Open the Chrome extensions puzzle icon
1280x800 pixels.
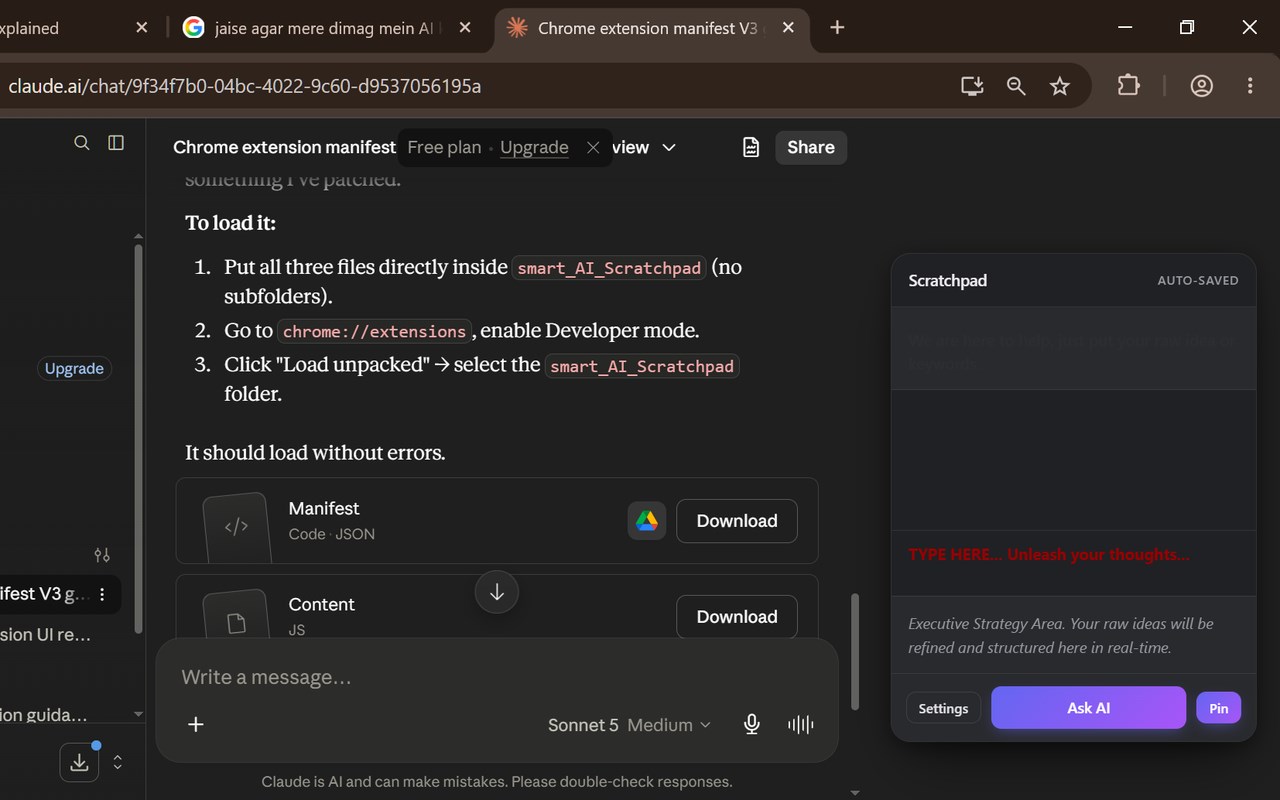point(1129,86)
